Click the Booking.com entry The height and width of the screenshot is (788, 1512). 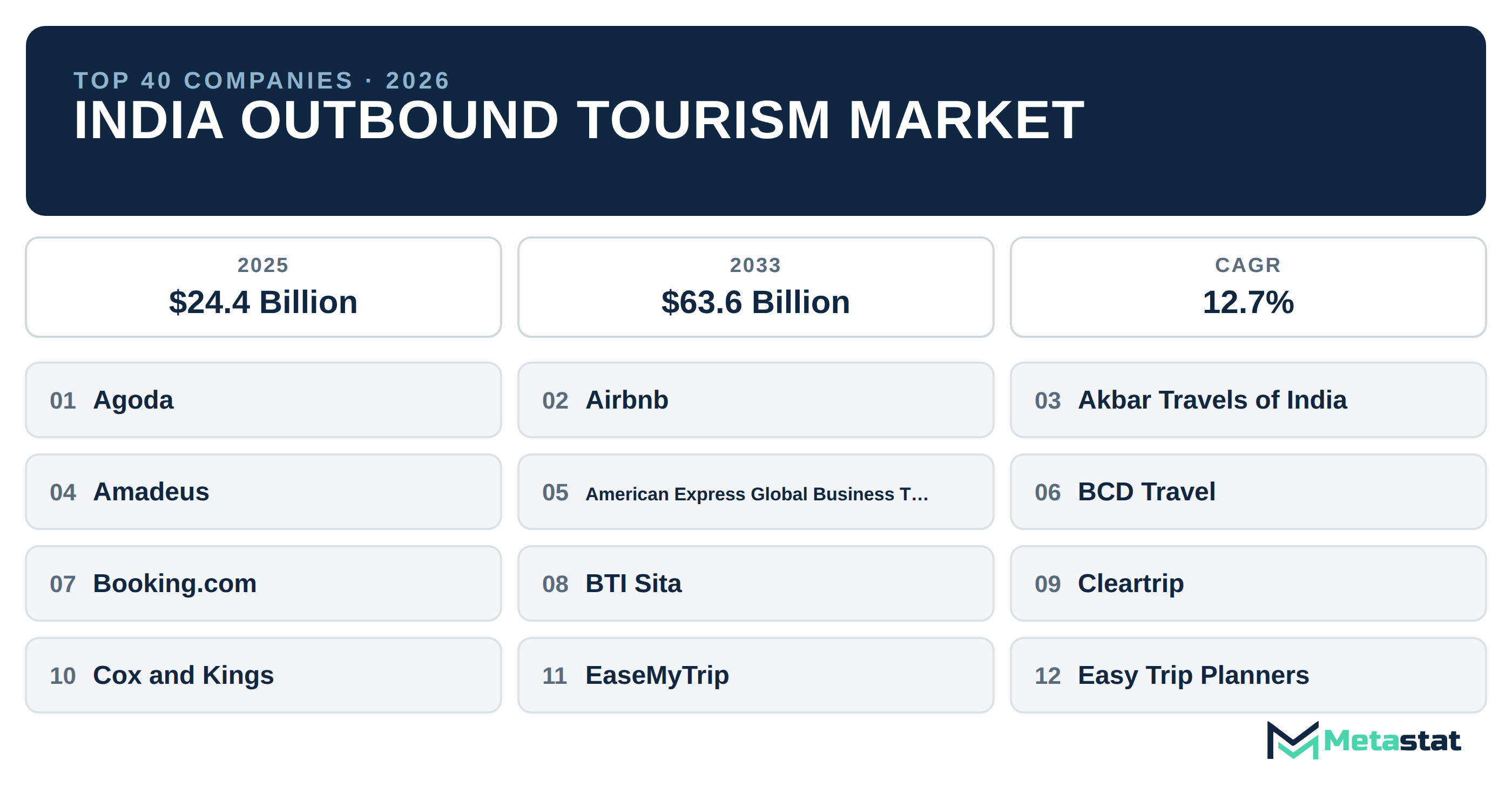tap(264, 584)
